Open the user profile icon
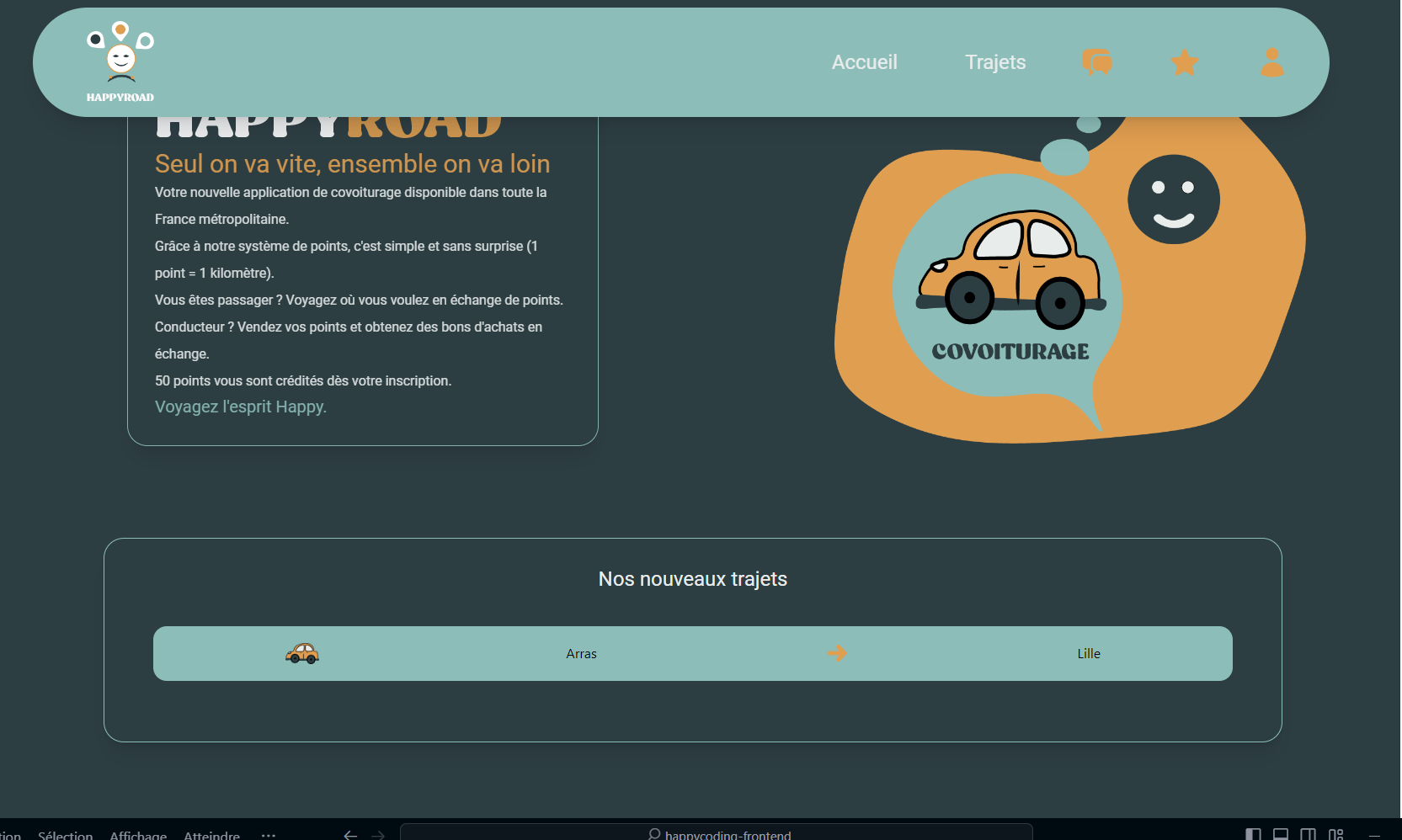 [1271, 62]
